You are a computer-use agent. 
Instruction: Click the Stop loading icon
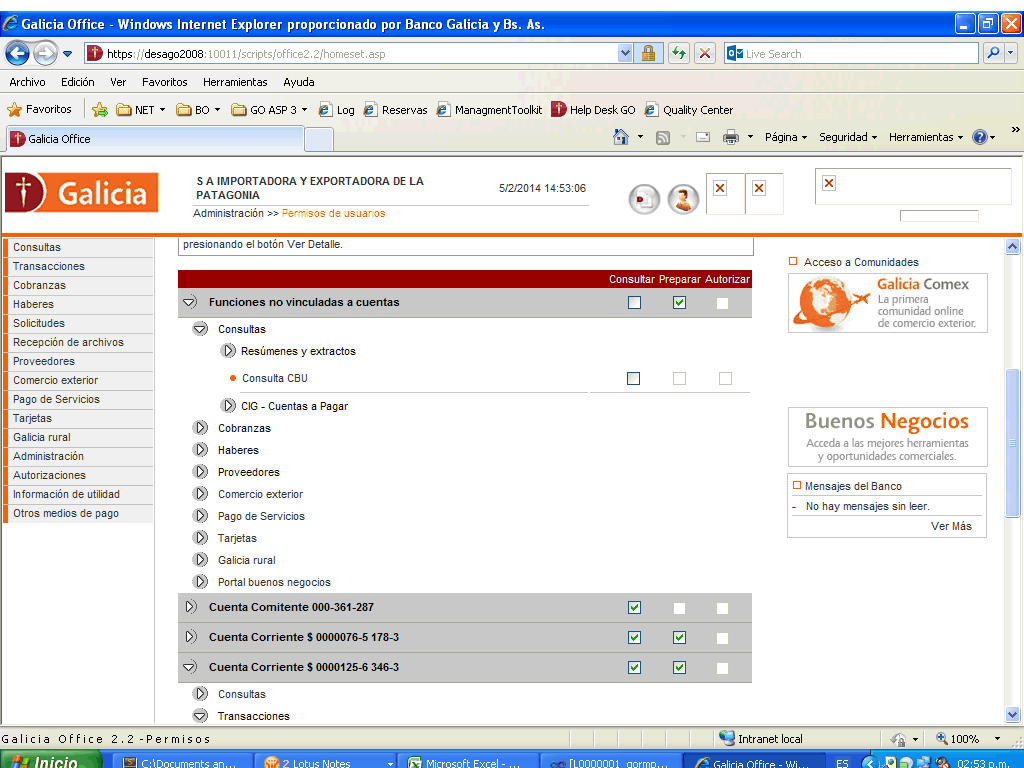coord(705,54)
